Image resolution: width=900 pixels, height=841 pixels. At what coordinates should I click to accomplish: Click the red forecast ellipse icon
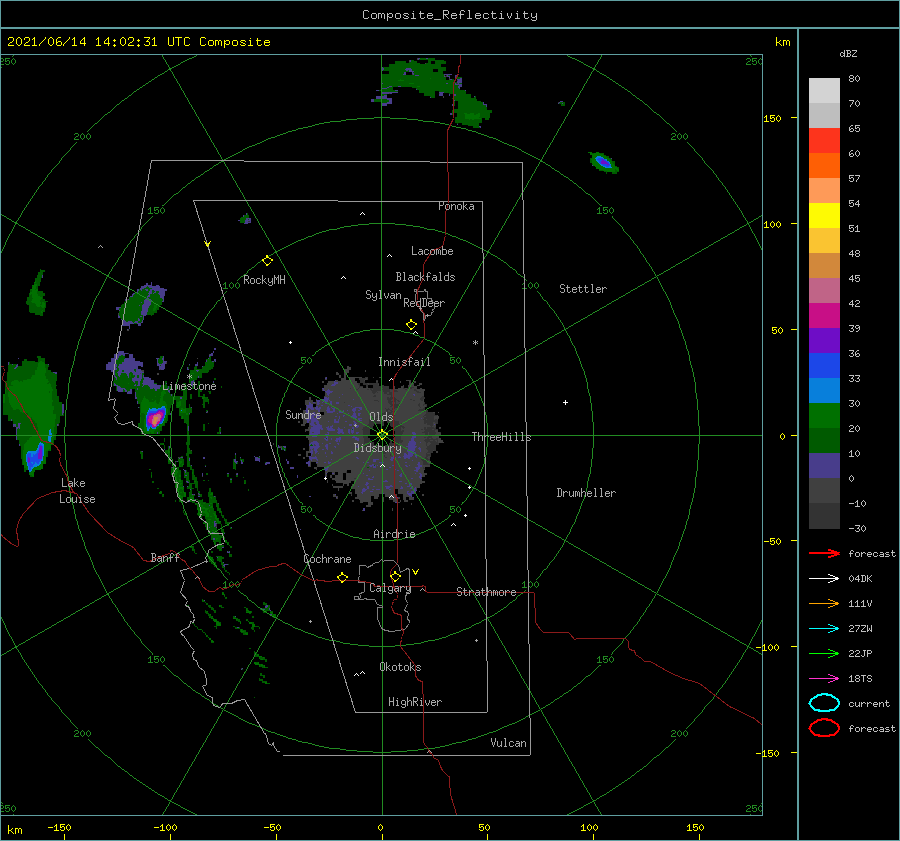point(824,728)
